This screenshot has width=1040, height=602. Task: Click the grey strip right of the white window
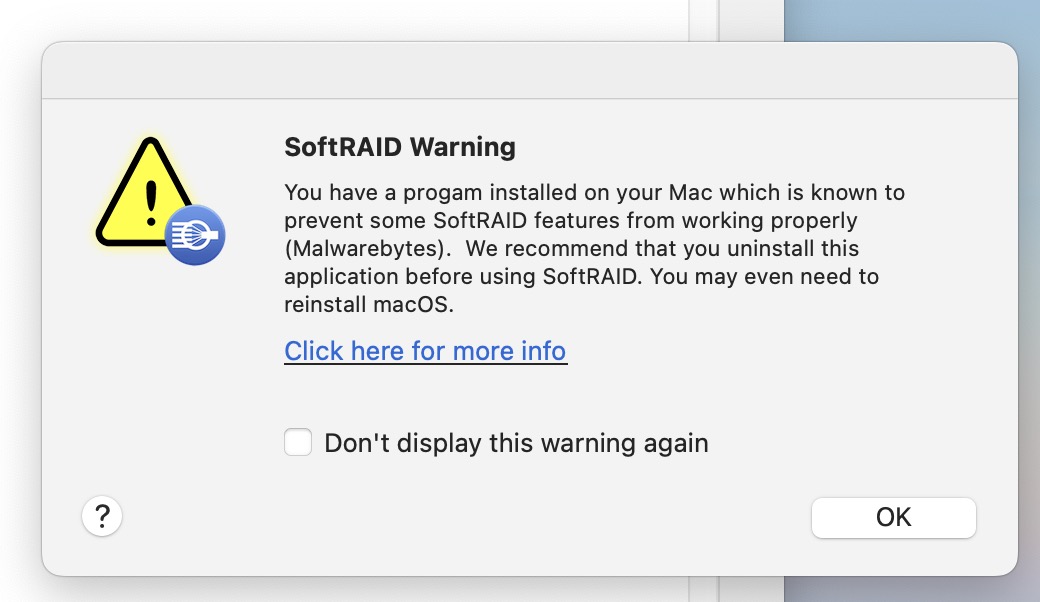(750, 18)
